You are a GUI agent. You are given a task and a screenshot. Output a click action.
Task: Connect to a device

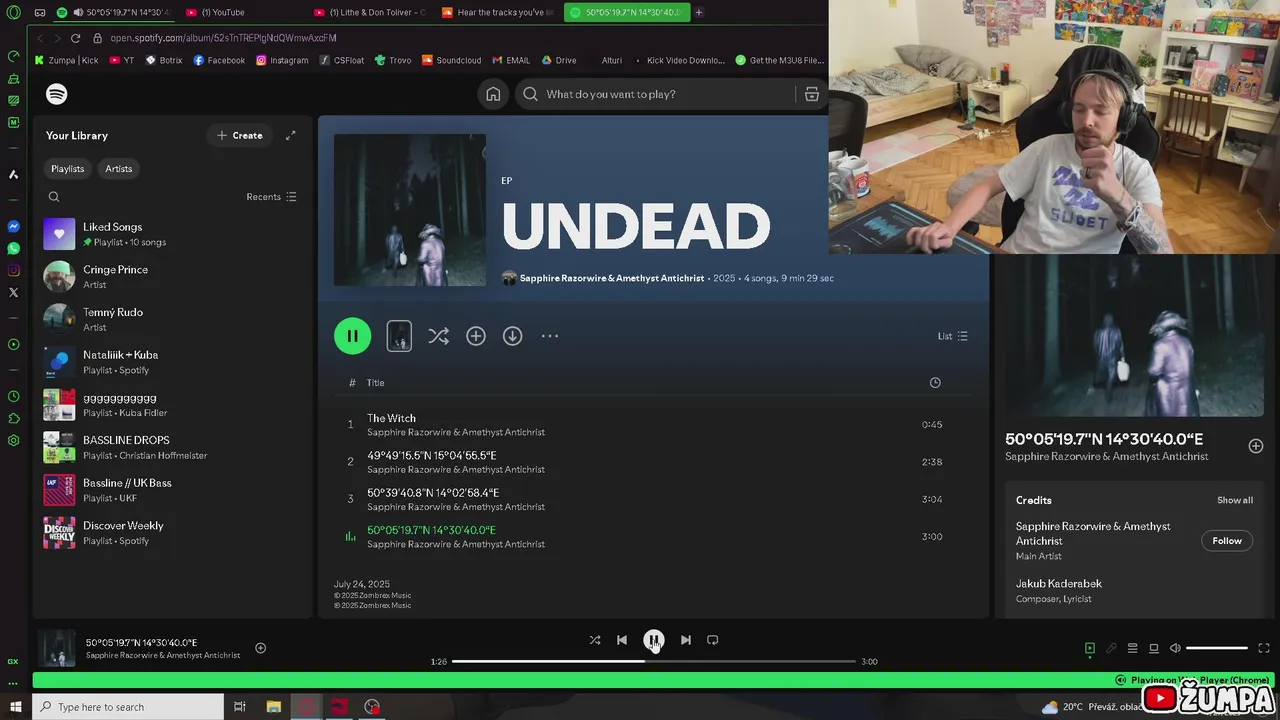(x=1153, y=648)
